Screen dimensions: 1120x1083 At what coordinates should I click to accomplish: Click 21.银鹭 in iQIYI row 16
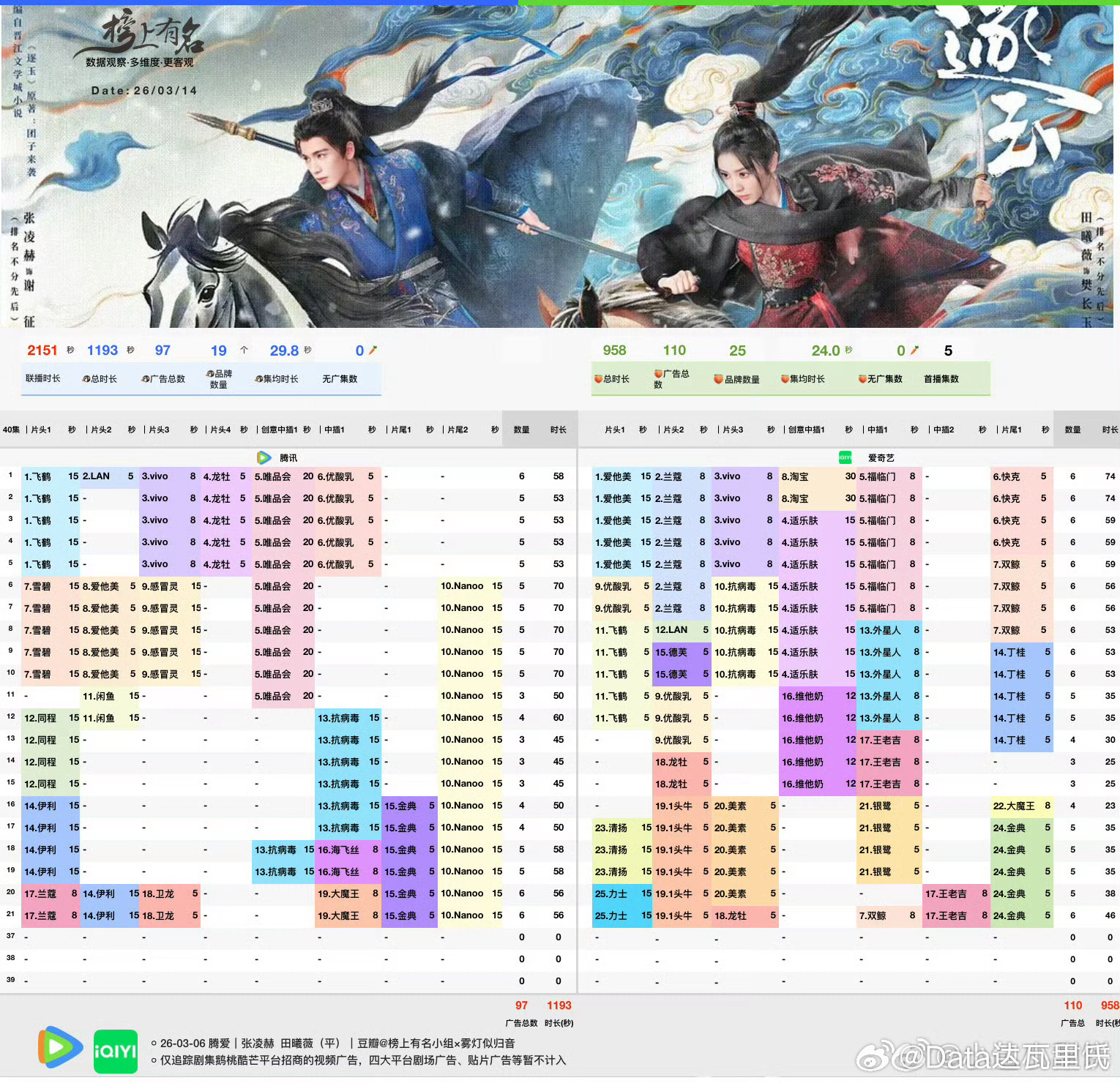pyautogui.click(x=876, y=806)
